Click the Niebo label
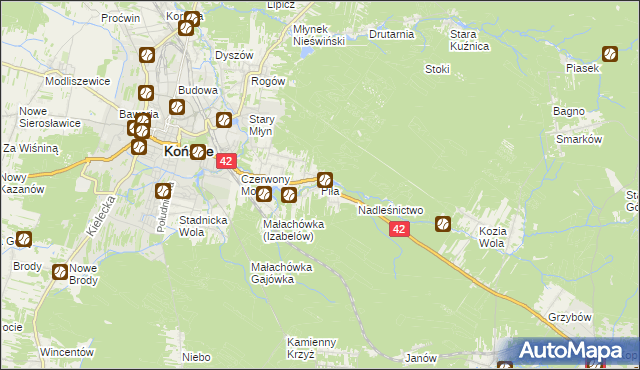The height and width of the screenshot is (370, 640). pos(196,357)
